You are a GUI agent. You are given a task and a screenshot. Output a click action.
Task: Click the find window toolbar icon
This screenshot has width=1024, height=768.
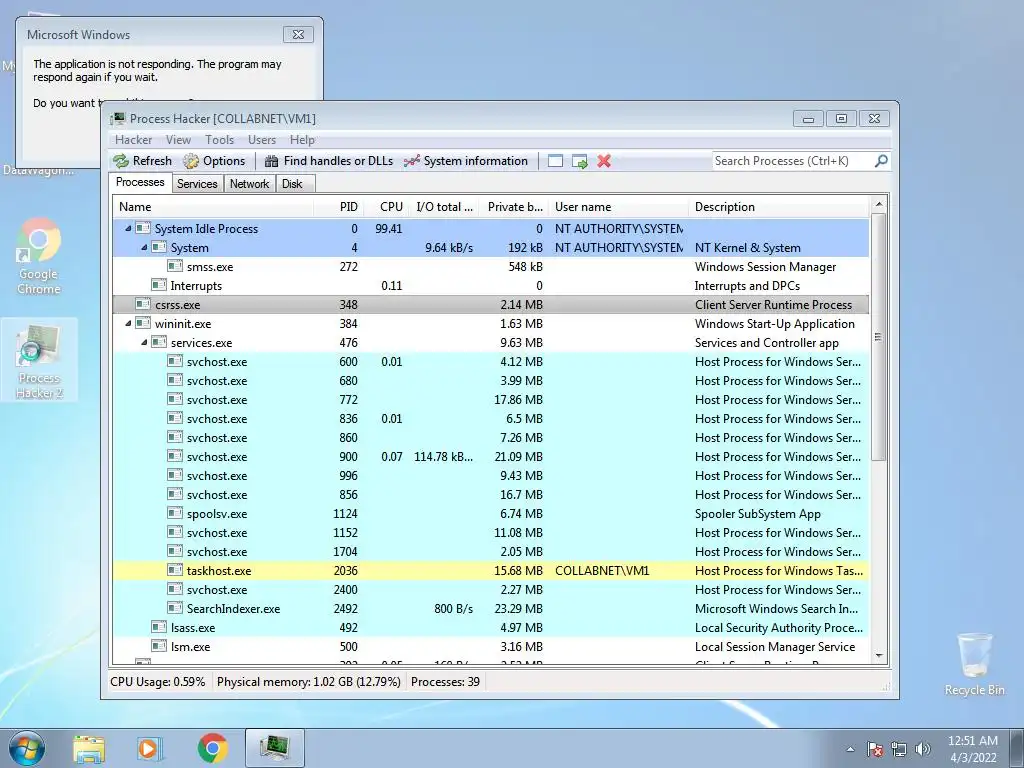[x=555, y=161]
